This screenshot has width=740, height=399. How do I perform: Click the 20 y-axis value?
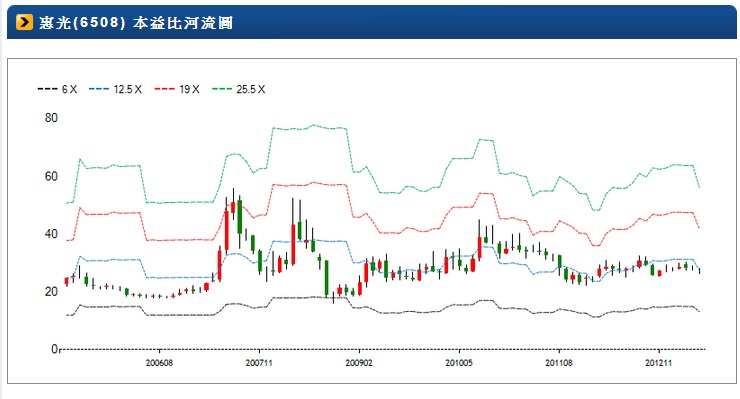pos(51,291)
